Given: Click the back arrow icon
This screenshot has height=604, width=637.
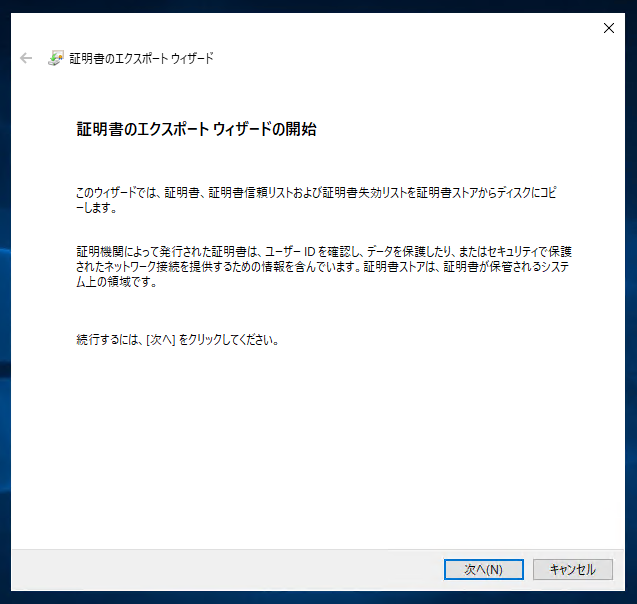Looking at the screenshot, I should click(26, 58).
